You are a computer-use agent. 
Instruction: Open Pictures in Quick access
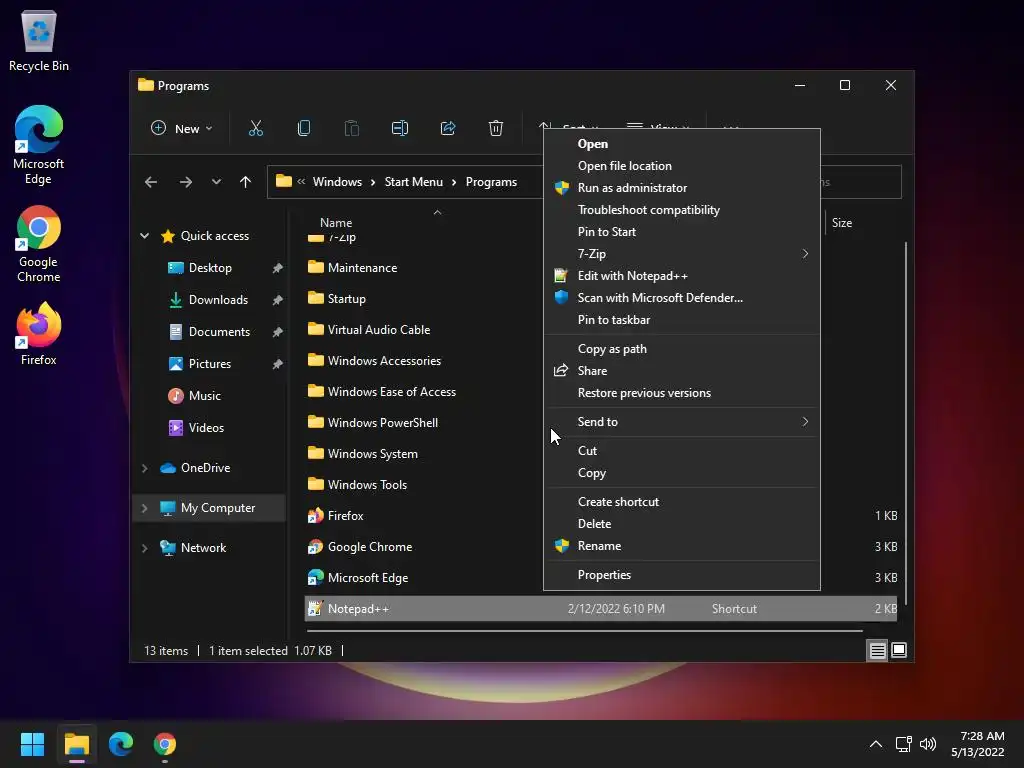[210, 364]
